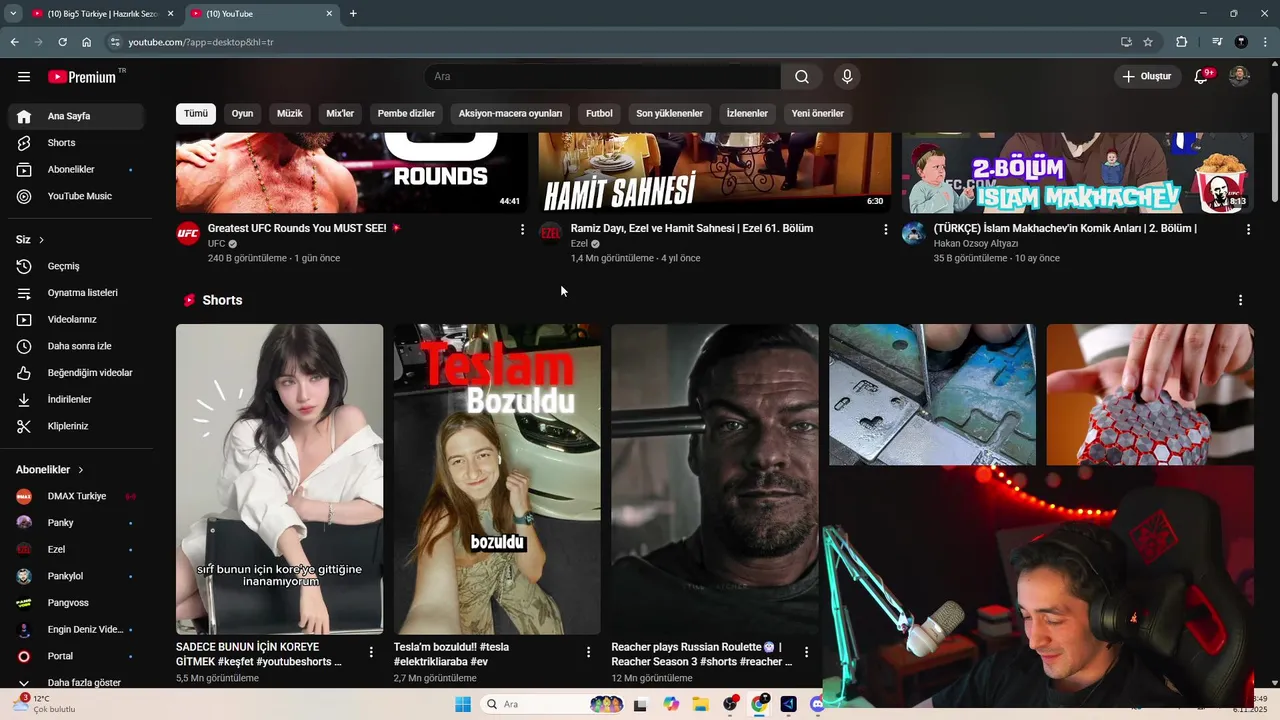The image size is (1280, 720).
Task: Select the Yeni öneriler chip
Action: (x=818, y=114)
